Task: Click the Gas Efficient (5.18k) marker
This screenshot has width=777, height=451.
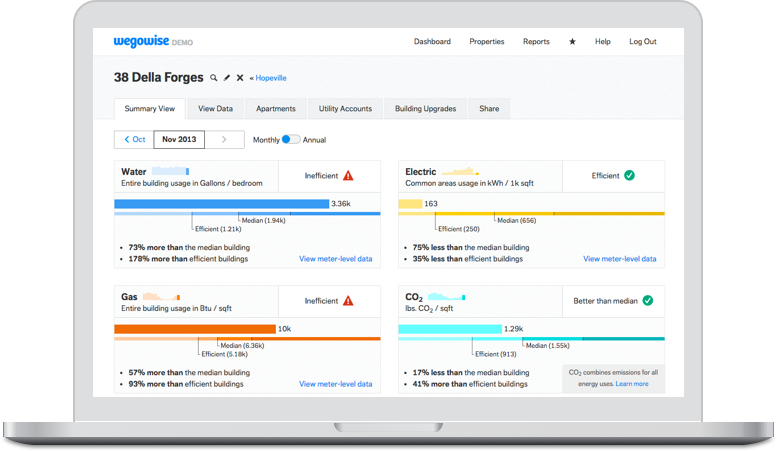Action: pos(224,354)
